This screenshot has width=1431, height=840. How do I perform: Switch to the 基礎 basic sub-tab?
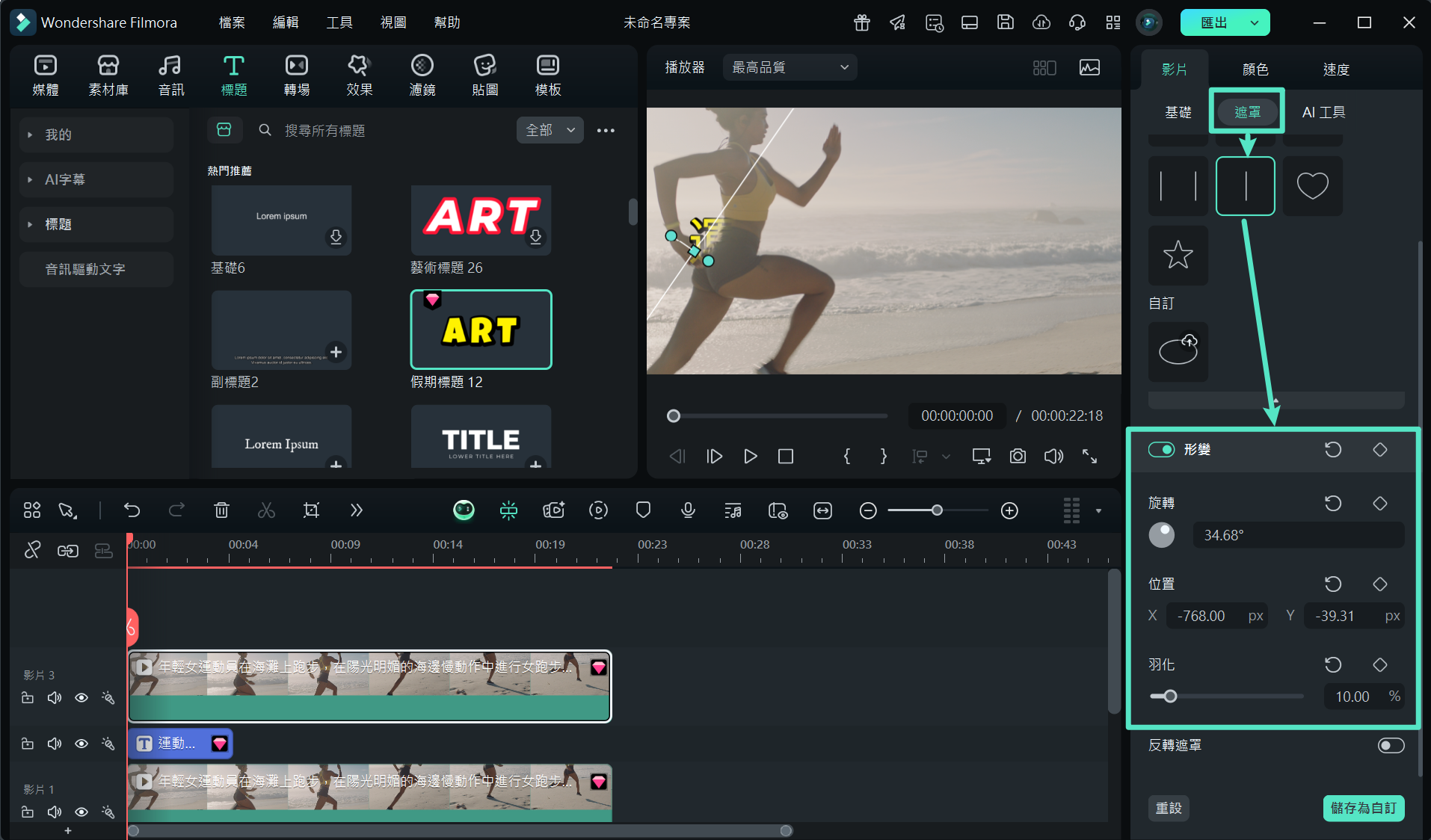1178,112
